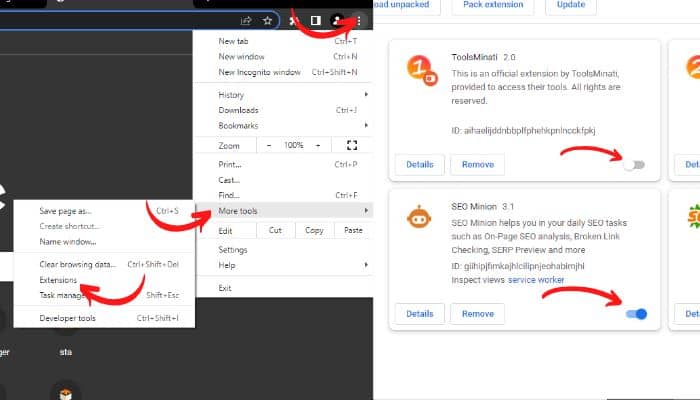Click the fullscreen icon in Zoom row

(x=352, y=145)
